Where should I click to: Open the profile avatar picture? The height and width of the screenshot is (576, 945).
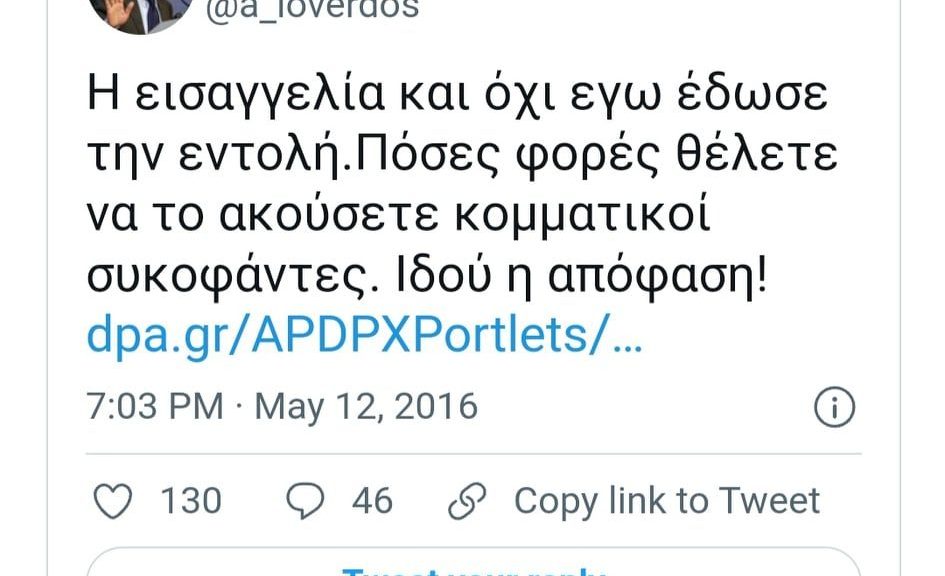(x=142, y=12)
